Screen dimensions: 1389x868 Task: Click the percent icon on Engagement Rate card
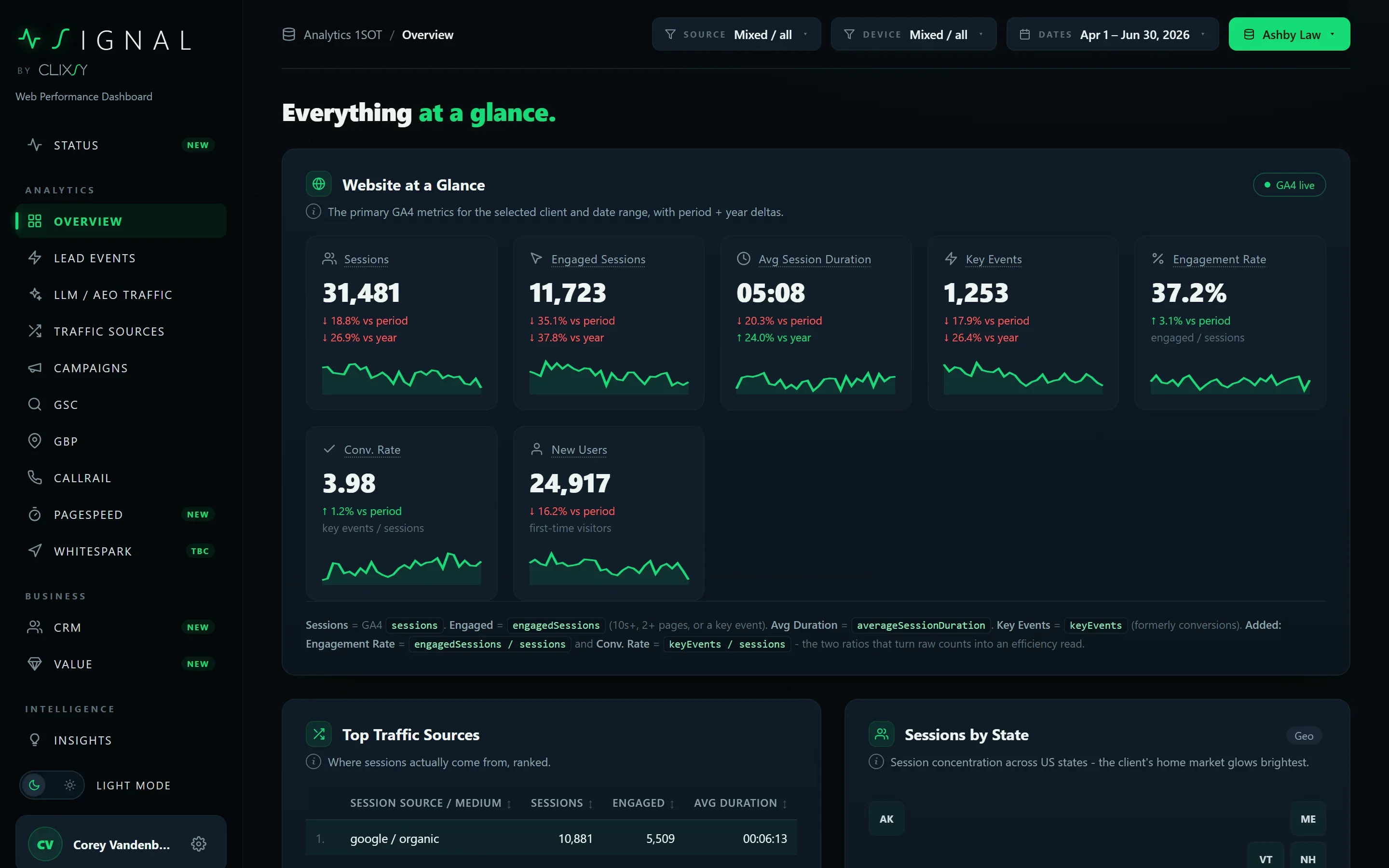1157,259
